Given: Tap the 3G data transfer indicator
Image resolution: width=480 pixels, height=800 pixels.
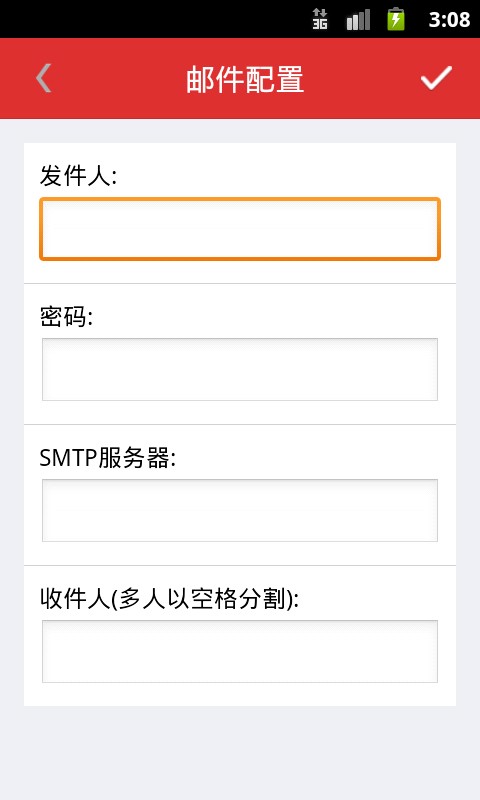Looking at the screenshot, I should [320, 19].
